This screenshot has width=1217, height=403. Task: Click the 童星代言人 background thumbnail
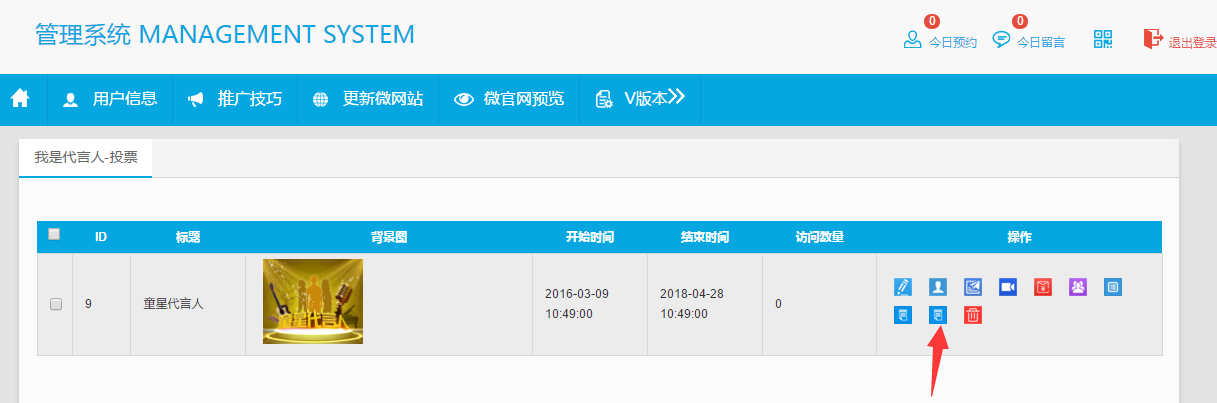[313, 301]
